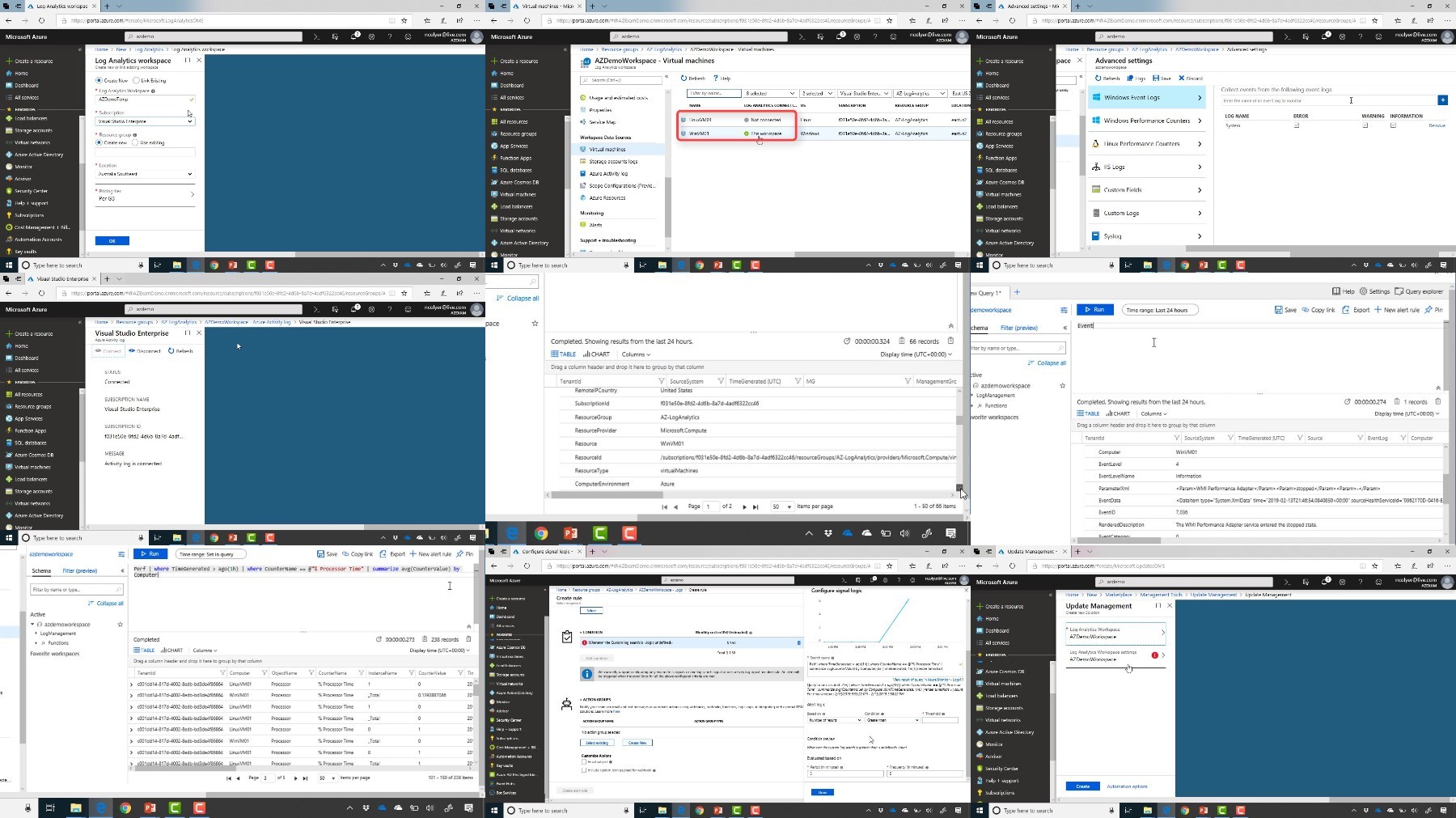The width and height of the screenshot is (1456, 818).
Task: Click OK in Log Analytics workspace blade
Action: pos(112,240)
